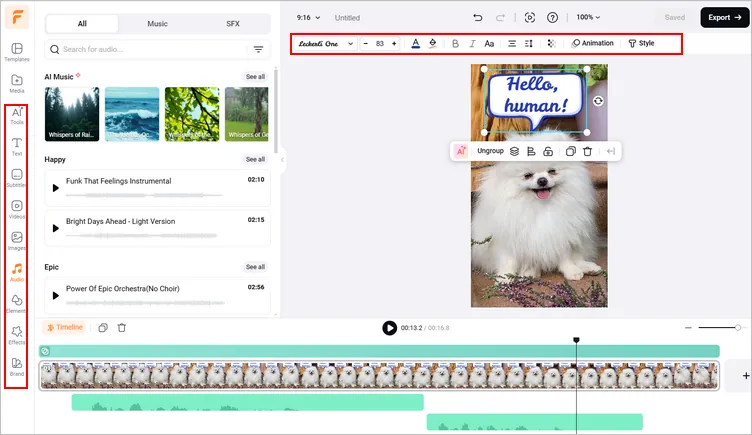The height and width of the screenshot is (435, 752).
Task: Click the Untitled project name
Action: (x=347, y=18)
